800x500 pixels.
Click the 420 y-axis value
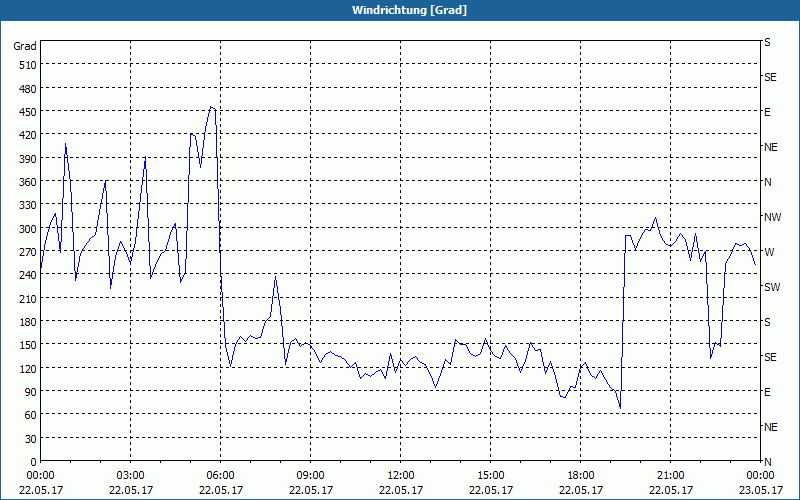pos(28,135)
